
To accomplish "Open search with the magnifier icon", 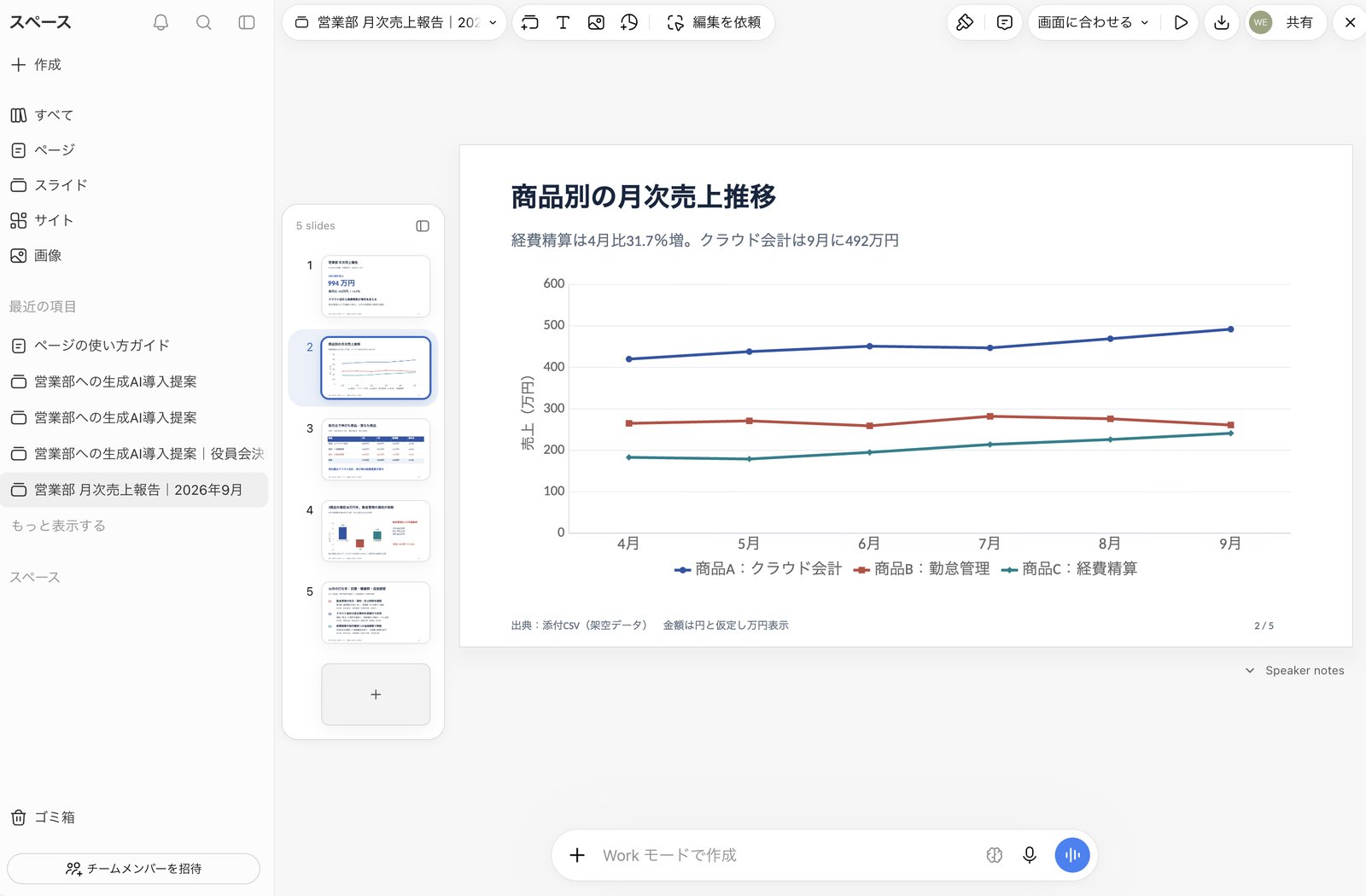I will pos(203,22).
